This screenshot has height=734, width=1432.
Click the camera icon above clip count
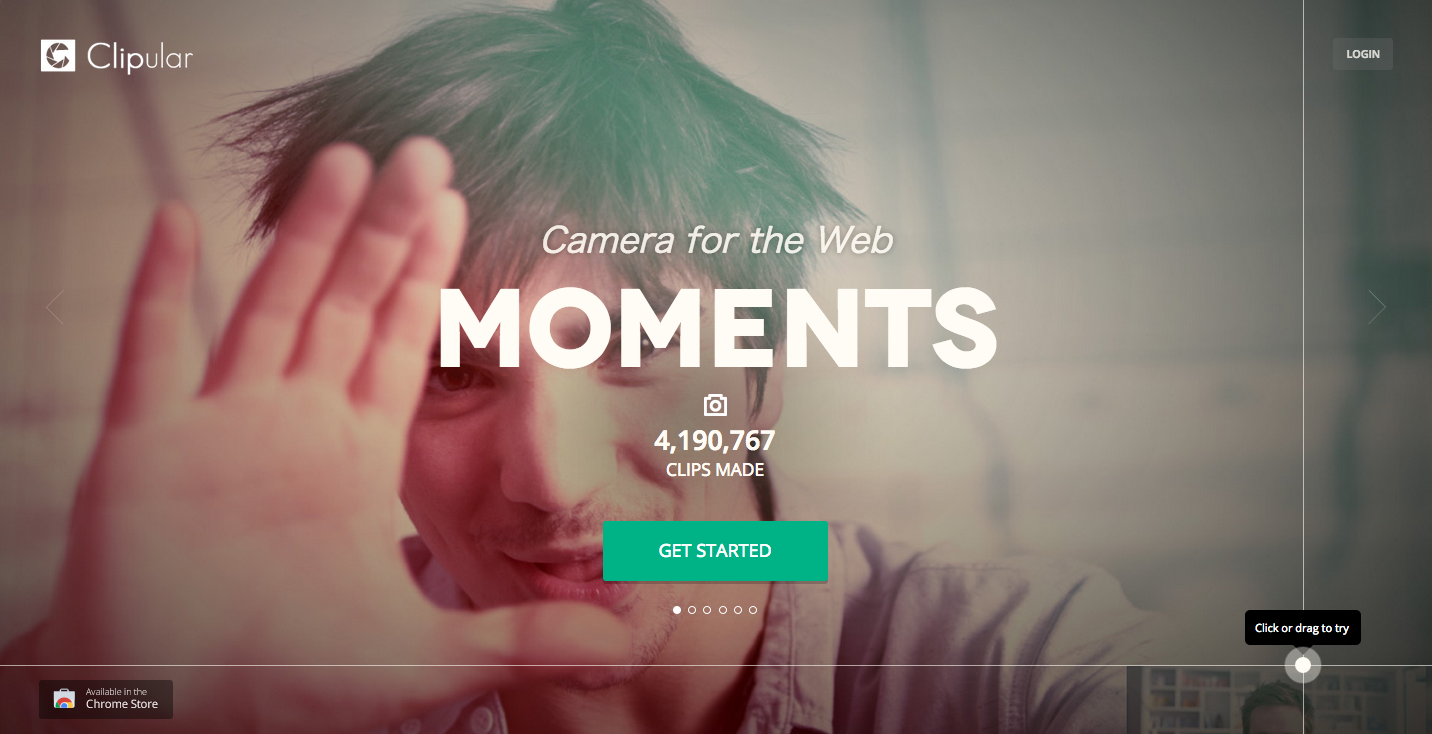click(715, 405)
